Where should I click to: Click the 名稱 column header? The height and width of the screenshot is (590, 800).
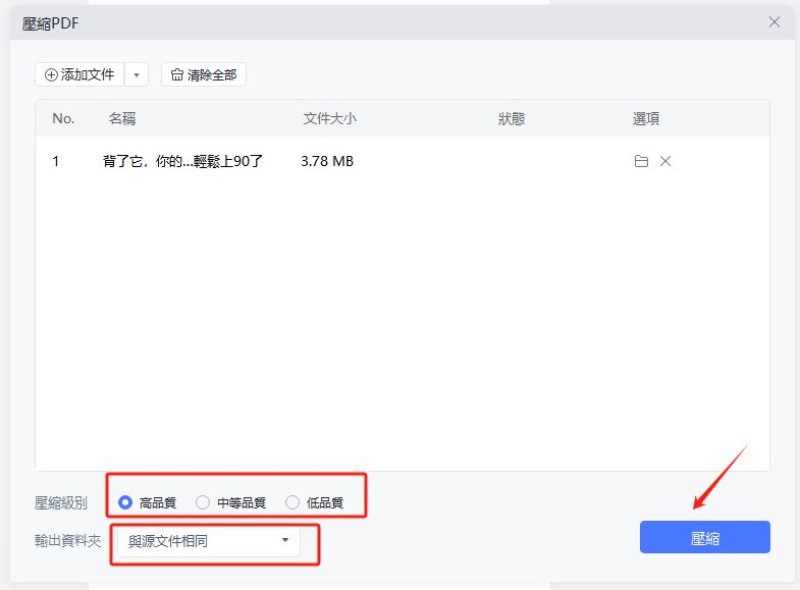[122, 119]
